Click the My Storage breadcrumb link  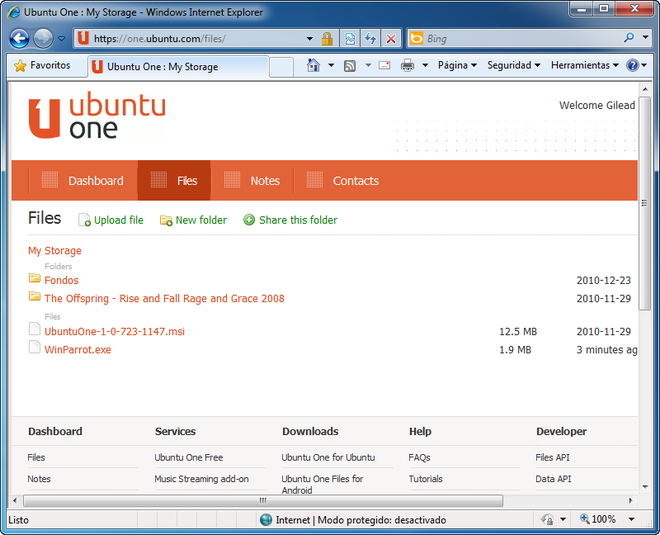(55, 251)
